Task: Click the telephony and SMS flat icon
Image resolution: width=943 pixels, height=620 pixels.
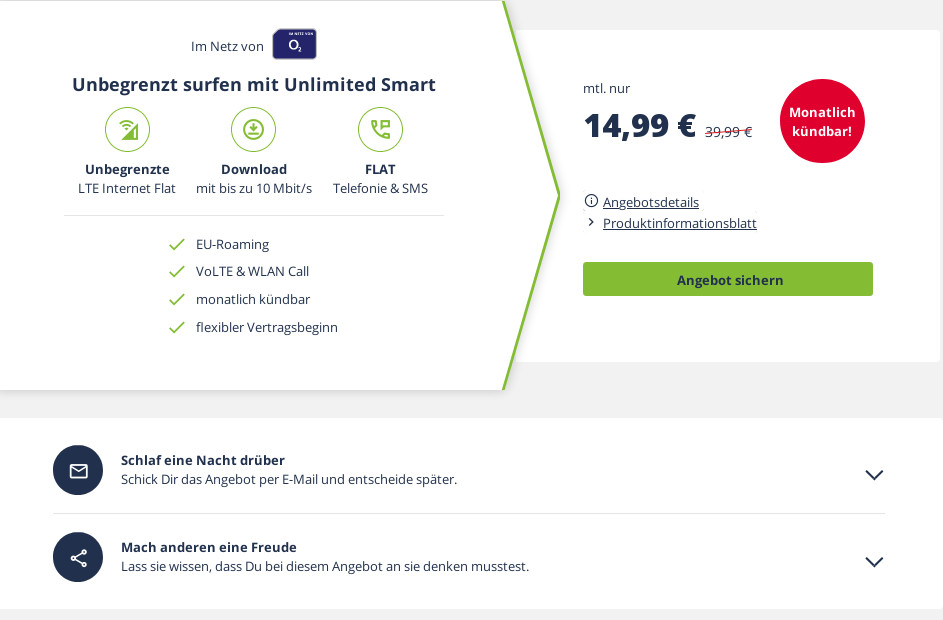Action: coord(380,129)
